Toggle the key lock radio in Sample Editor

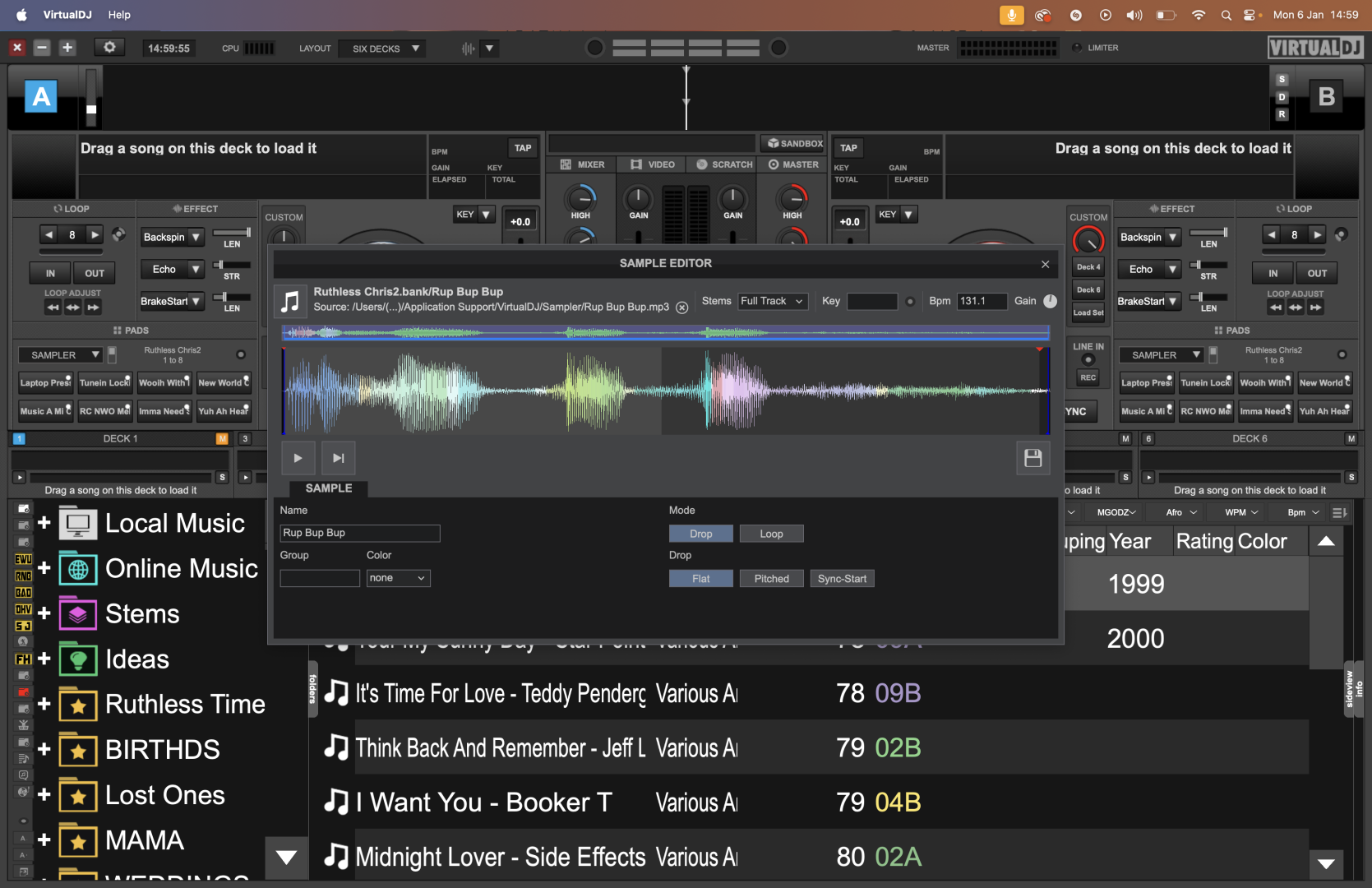click(910, 302)
